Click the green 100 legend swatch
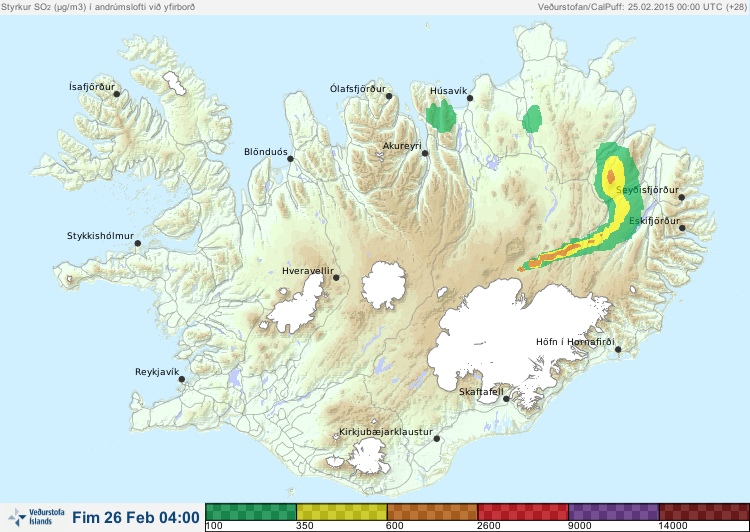 [251, 512]
